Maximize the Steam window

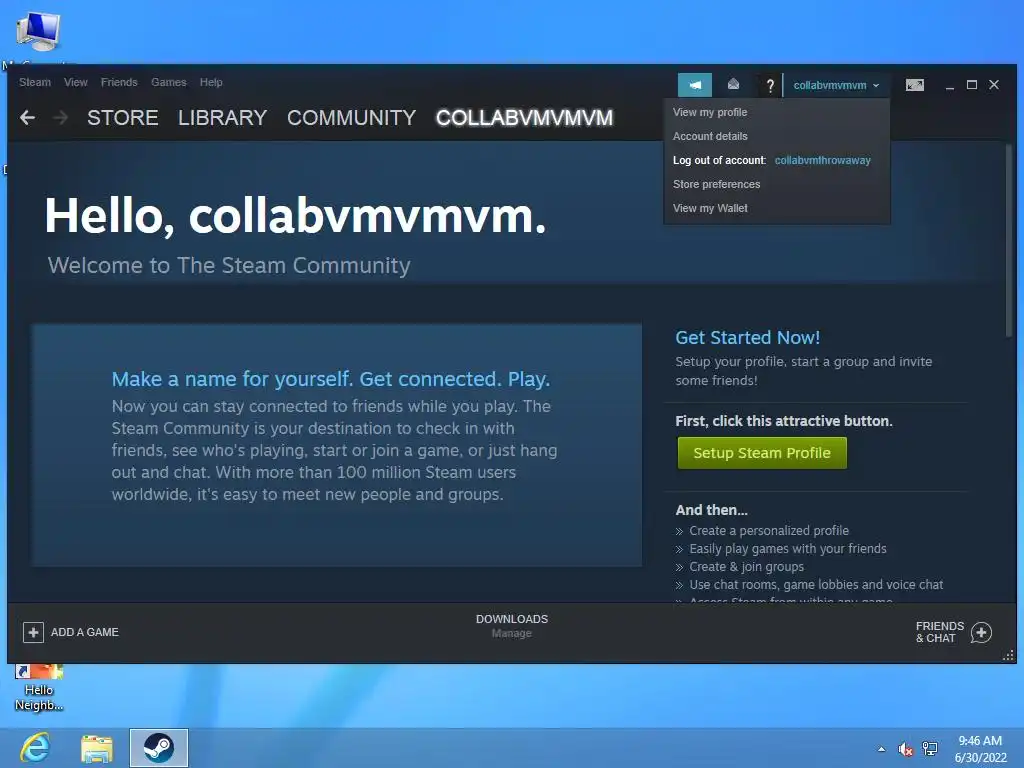[x=972, y=85]
